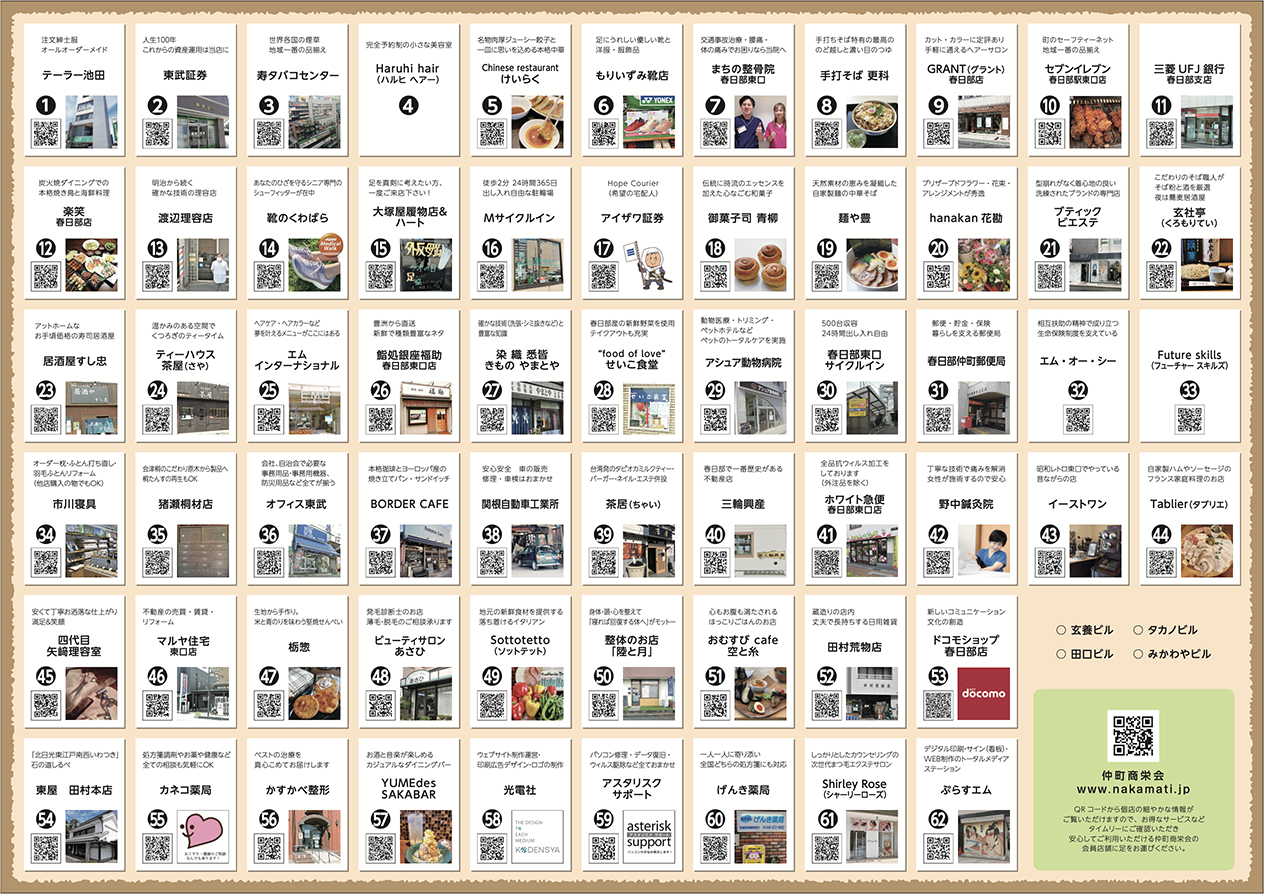This screenshot has width=1264, height=894.
Task: Click the shop name 春日部仲町郵便局
Action: 965,361
